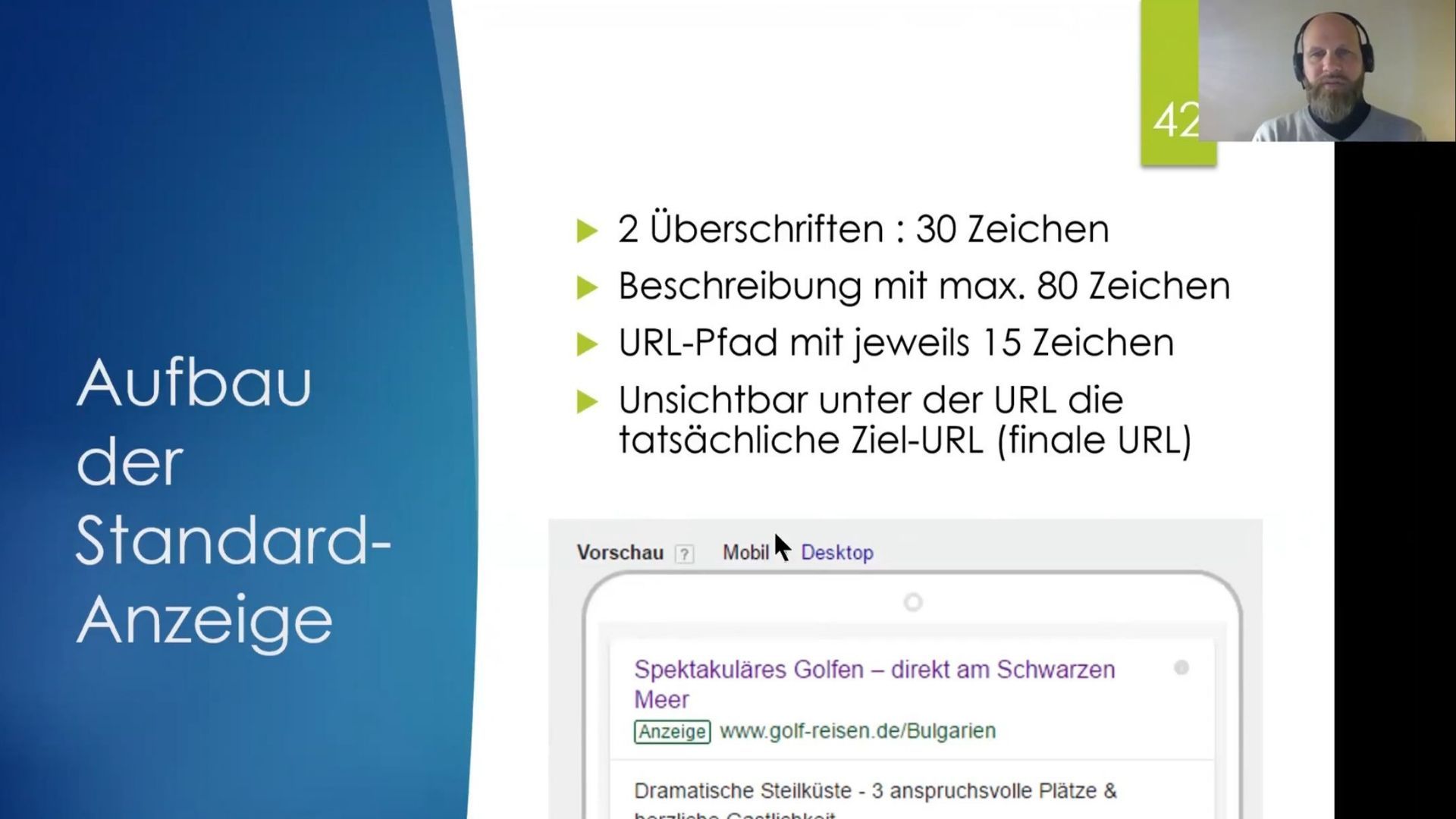Switch to the Mobil preview tab

[x=745, y=553]
